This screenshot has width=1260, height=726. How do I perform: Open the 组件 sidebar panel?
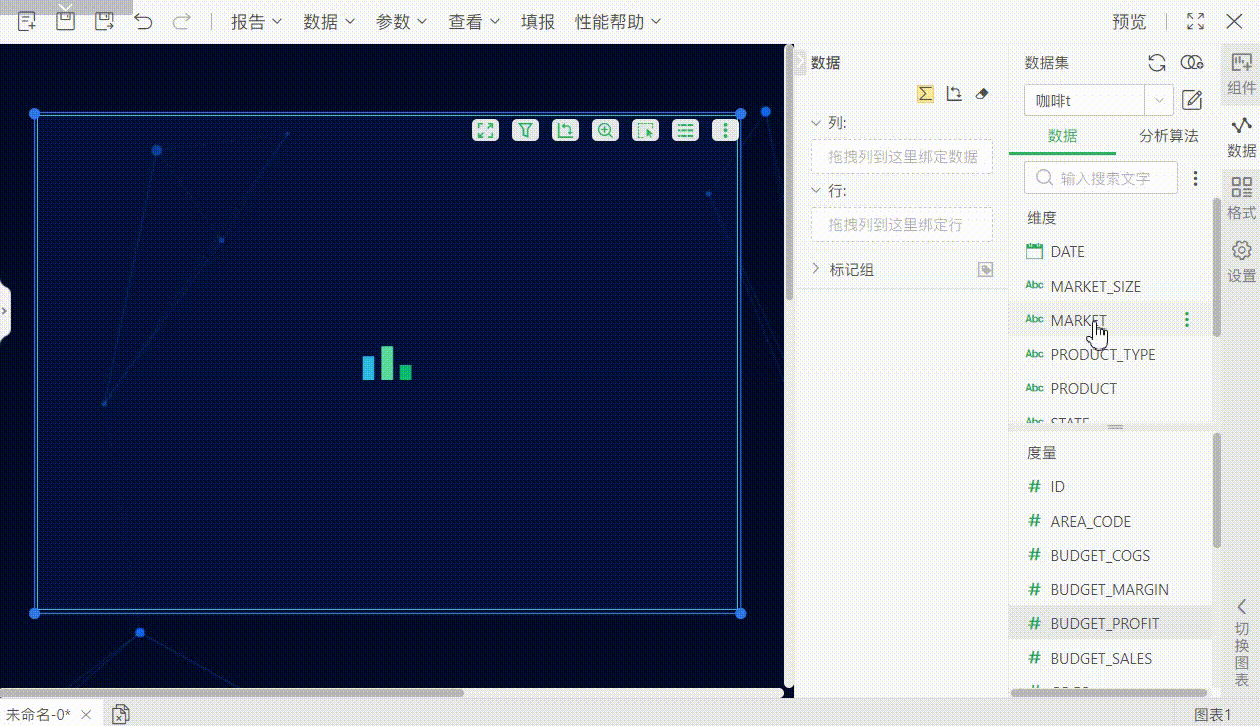click(x=1241, y=74)
